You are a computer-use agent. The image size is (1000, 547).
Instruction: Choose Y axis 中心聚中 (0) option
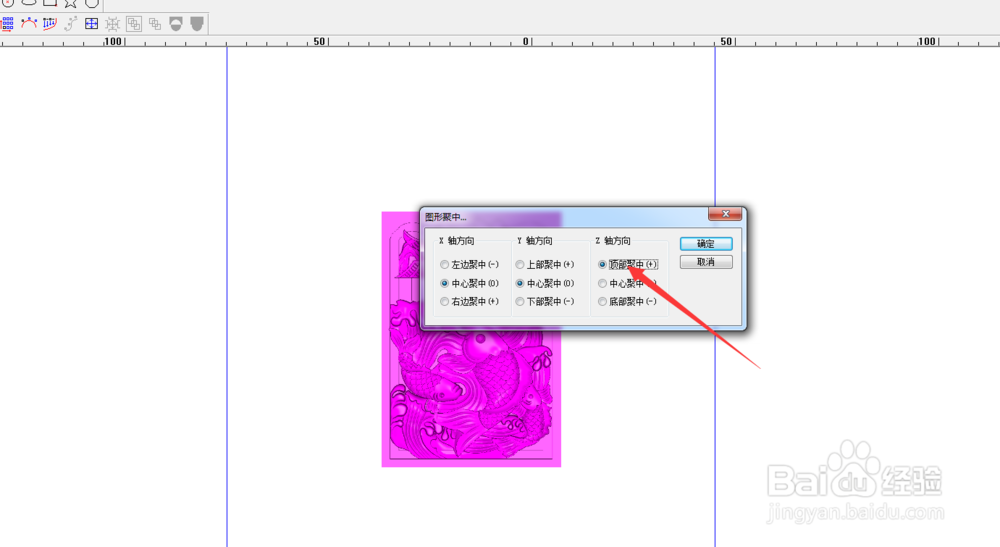545,283
